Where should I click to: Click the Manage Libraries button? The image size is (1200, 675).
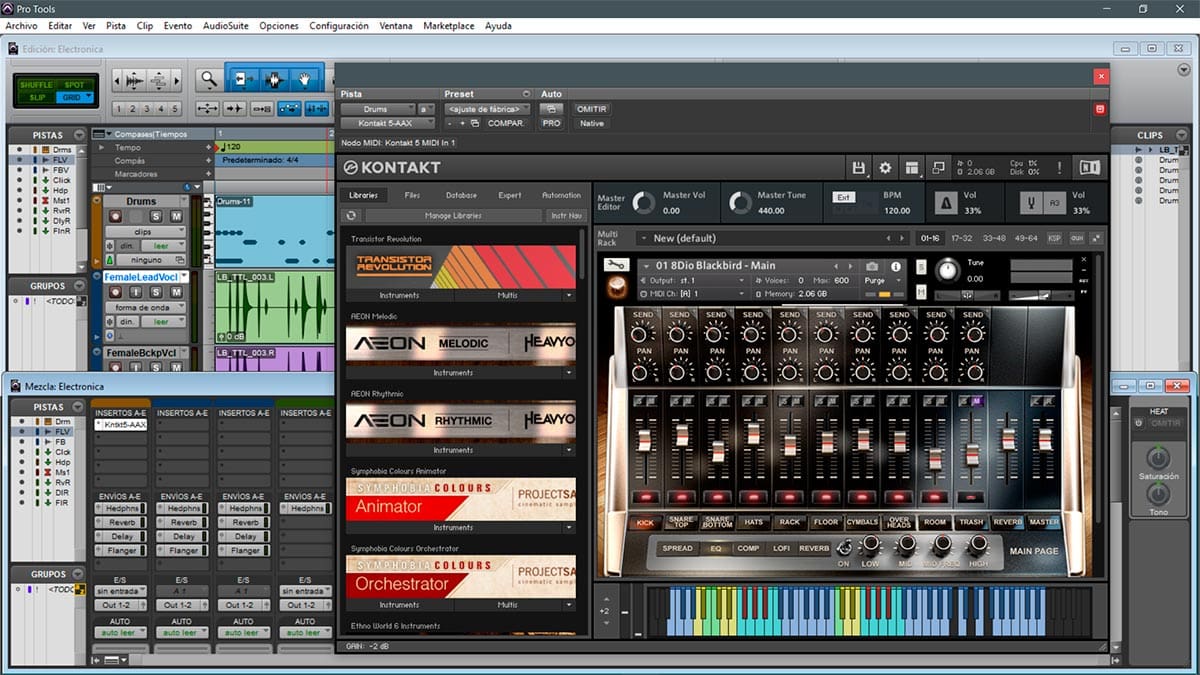[x=453, y=215]
